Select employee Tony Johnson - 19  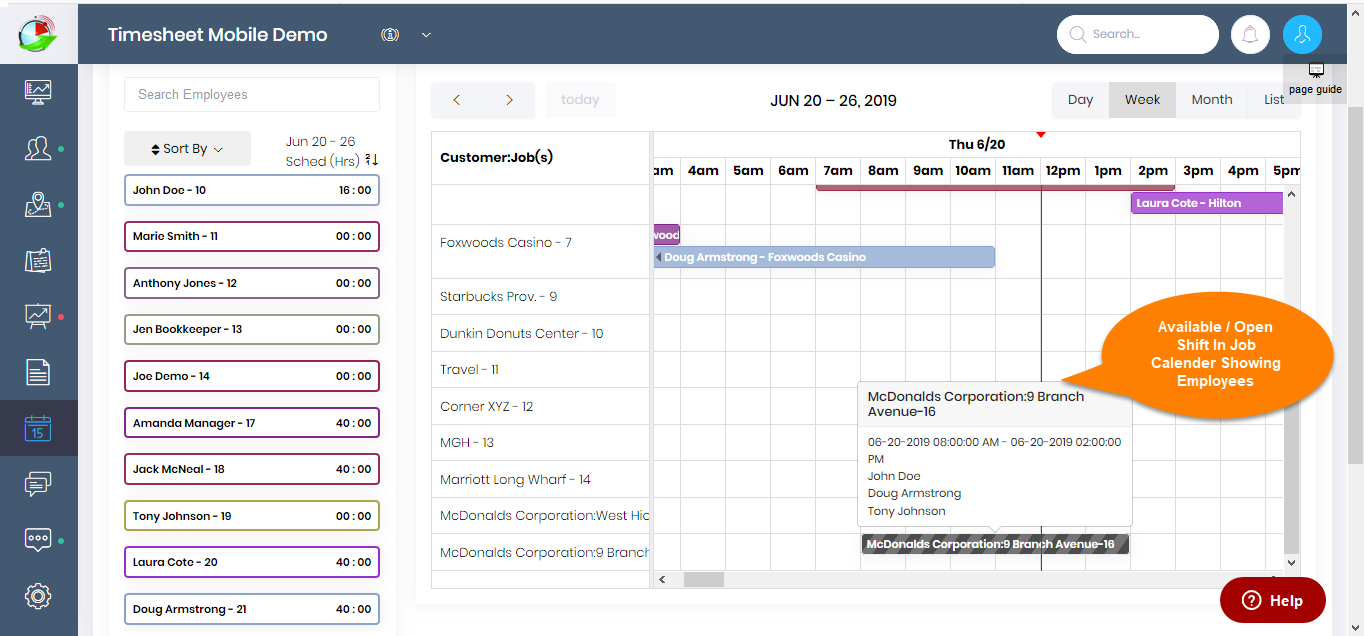click(x=252, y=516)
